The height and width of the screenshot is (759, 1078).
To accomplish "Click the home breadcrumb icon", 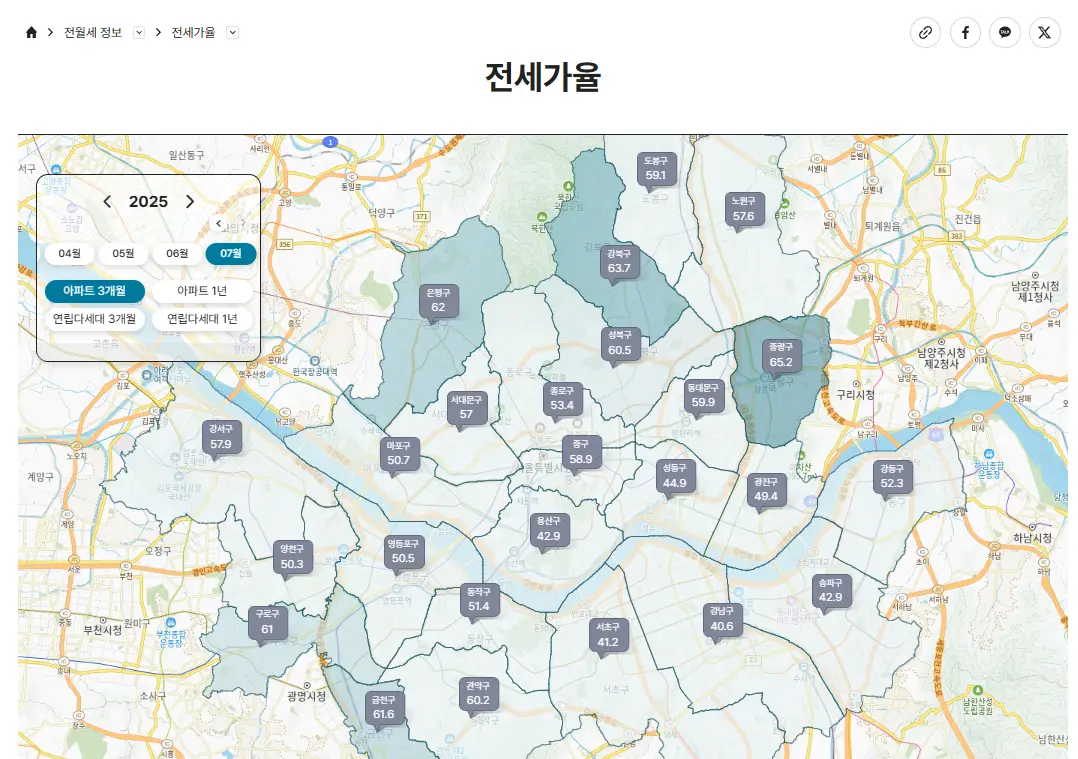I will (30, 31).
